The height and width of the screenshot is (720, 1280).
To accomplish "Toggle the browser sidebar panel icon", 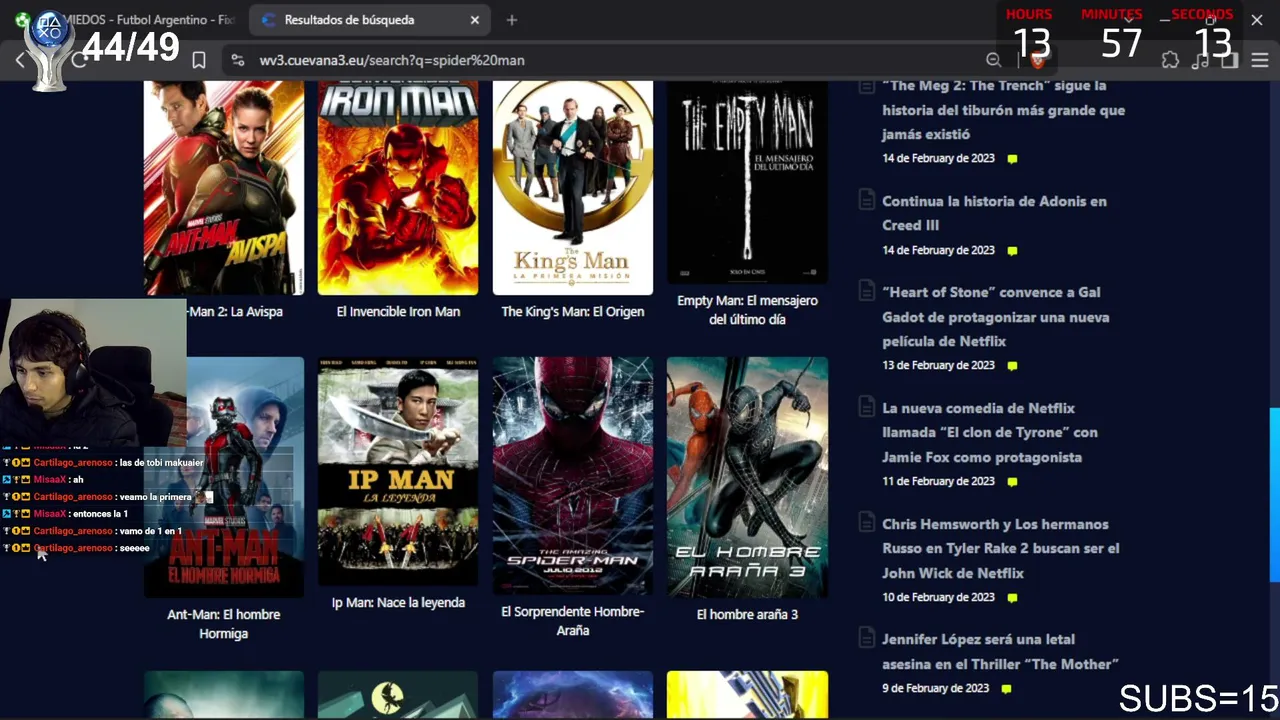I will click(1230, 60).
